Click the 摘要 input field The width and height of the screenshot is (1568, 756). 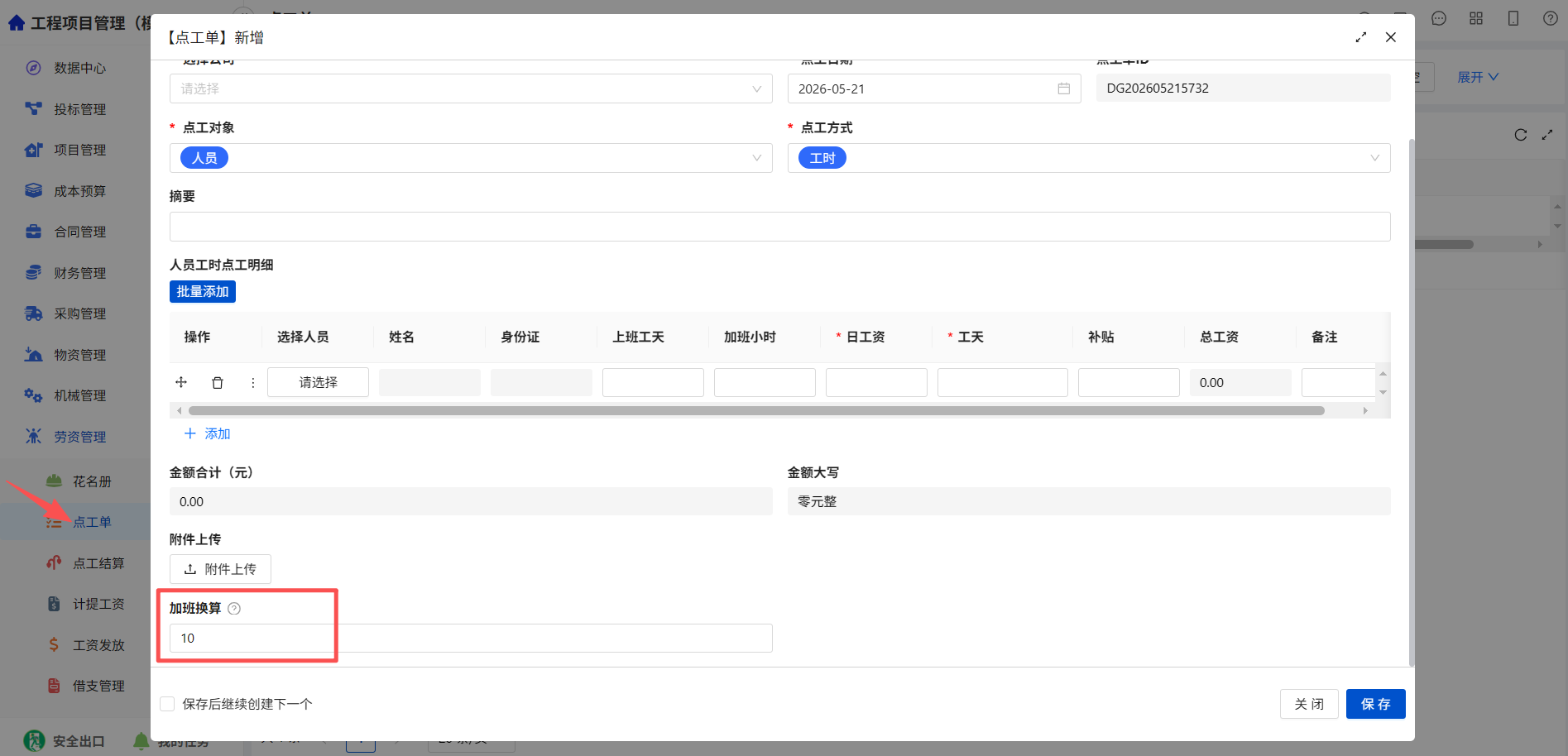click(x=779, y=227)
